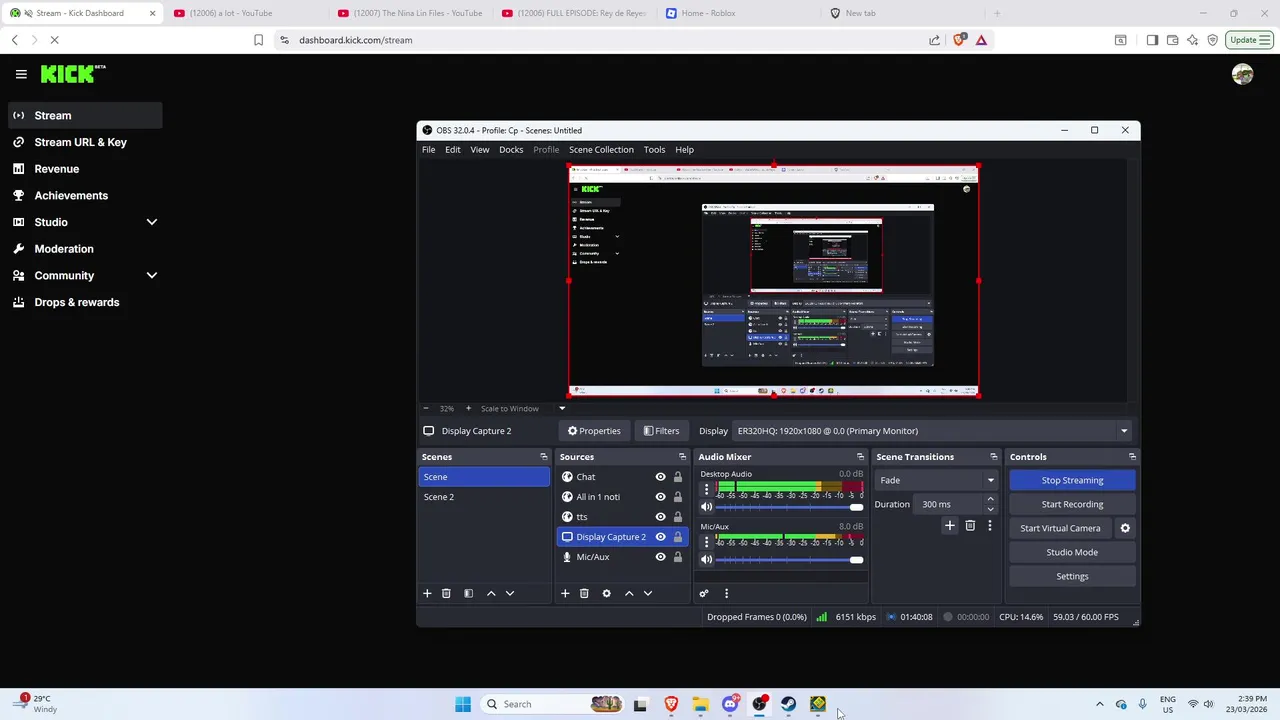Open Filters for Display Capture 2
The image size is (1280, 720).
(x=661, y=431)
